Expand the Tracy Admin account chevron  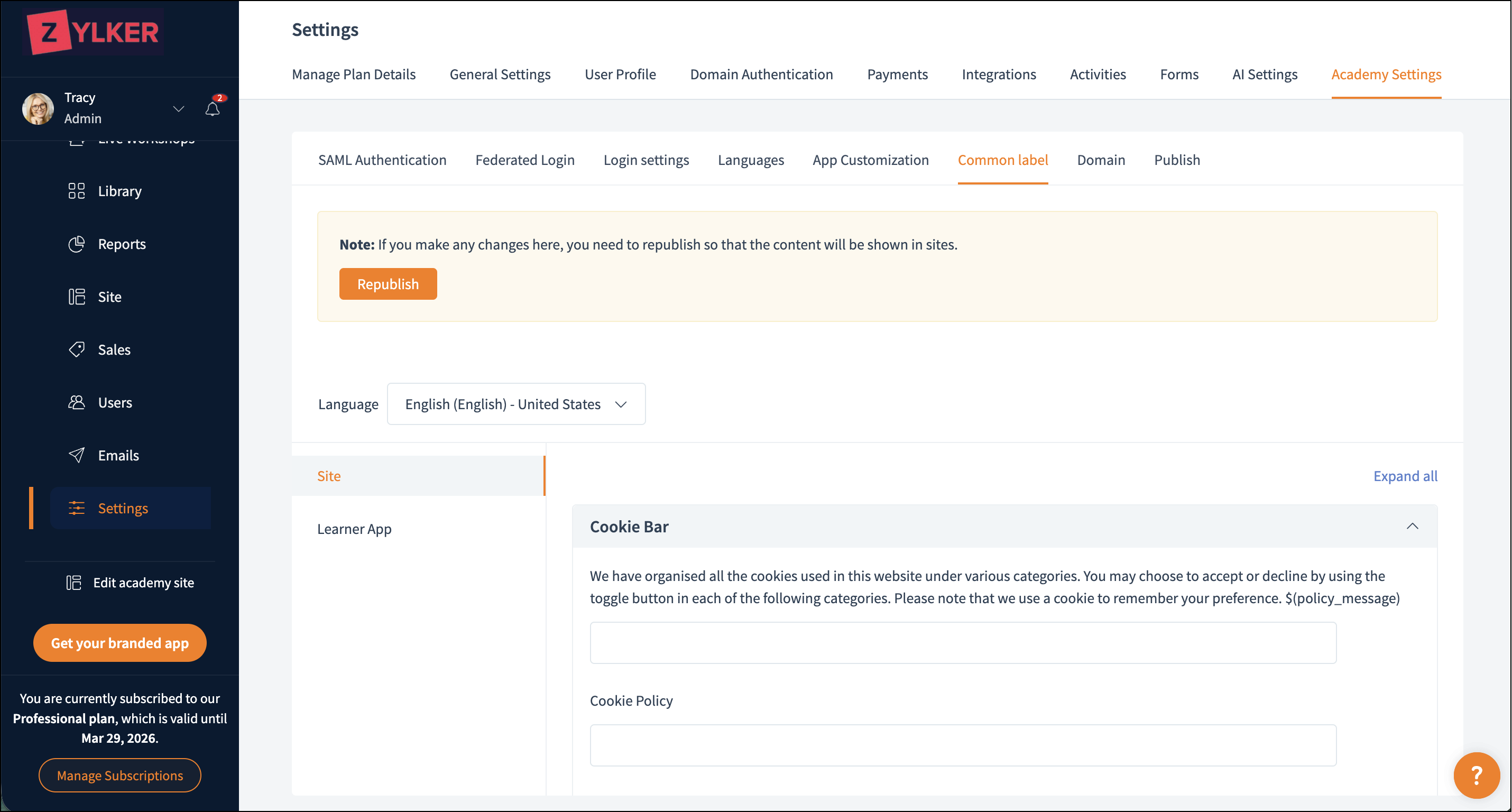click(x=179, y=108)
